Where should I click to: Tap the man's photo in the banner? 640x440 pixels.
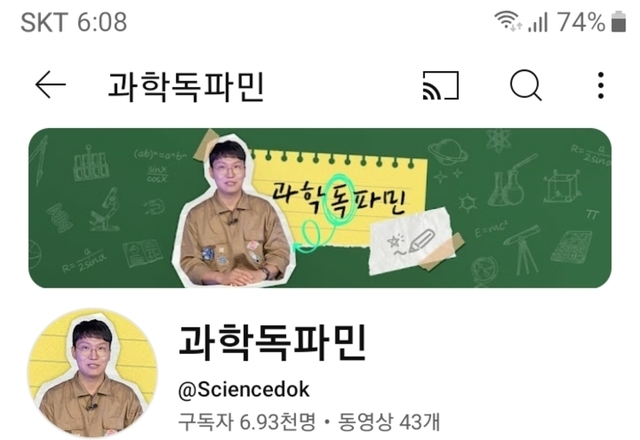click(x=233, y=212)
